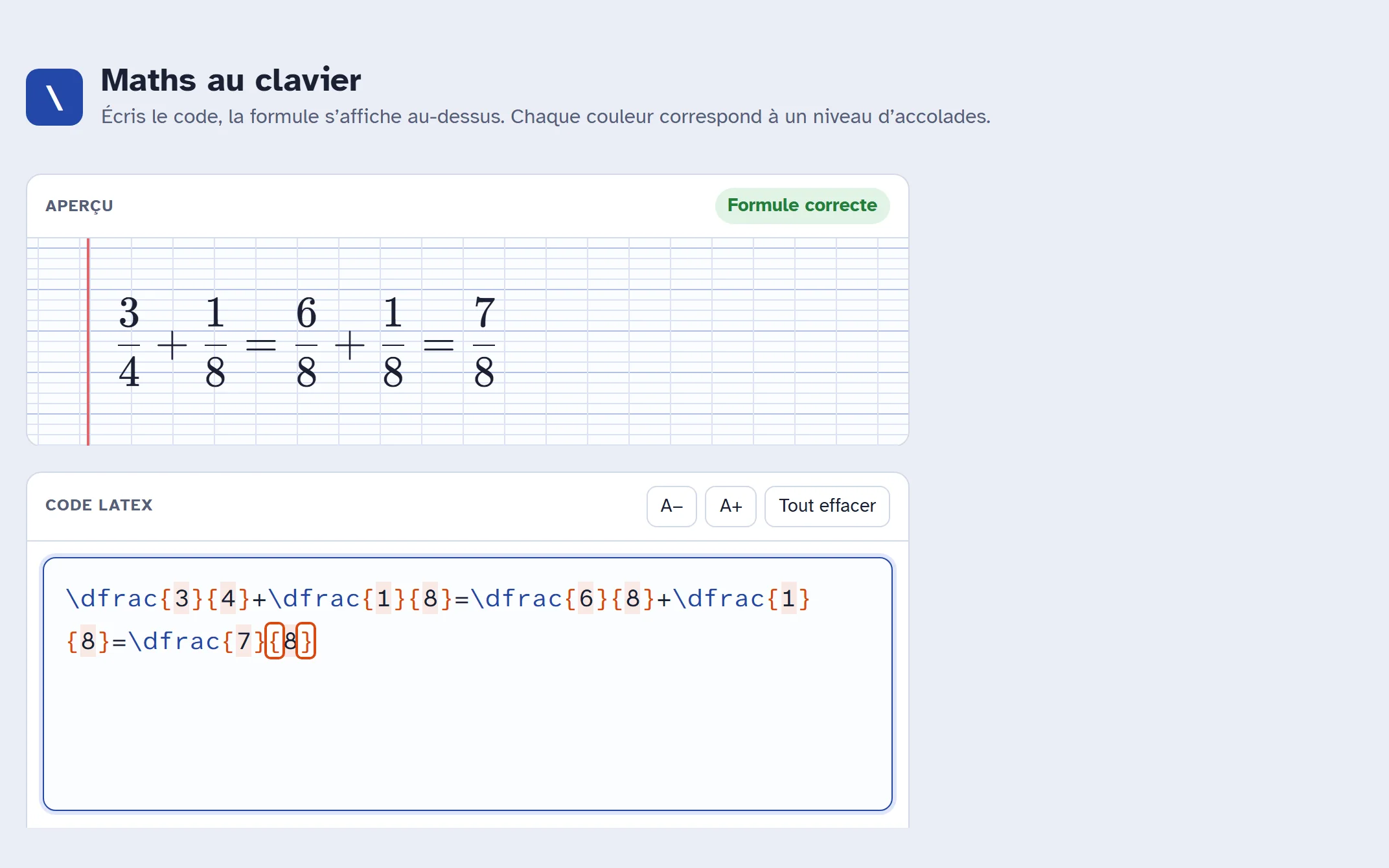Click the blue backslash app logo

tap(54, 97)
